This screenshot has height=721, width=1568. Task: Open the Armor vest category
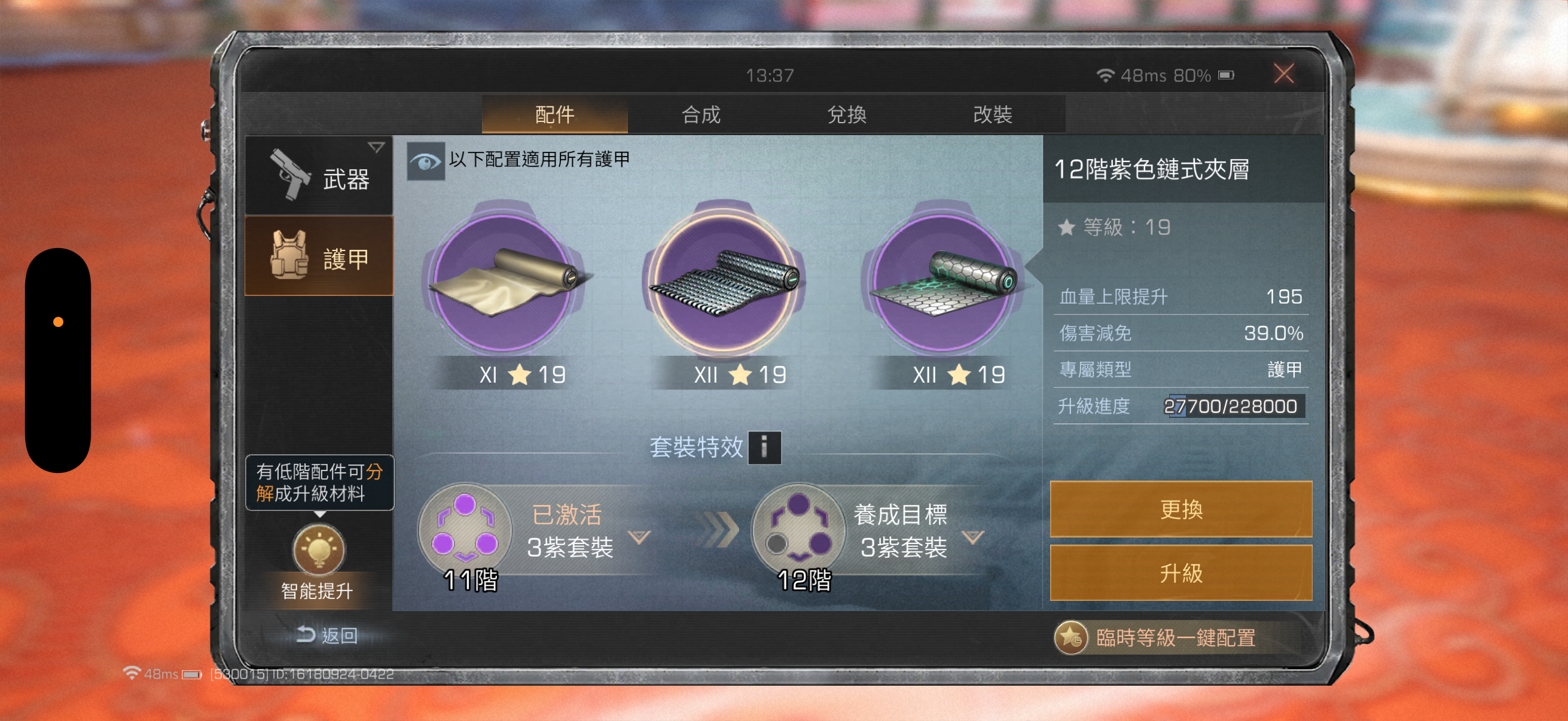pyautogui.click(x=319, y=257)
